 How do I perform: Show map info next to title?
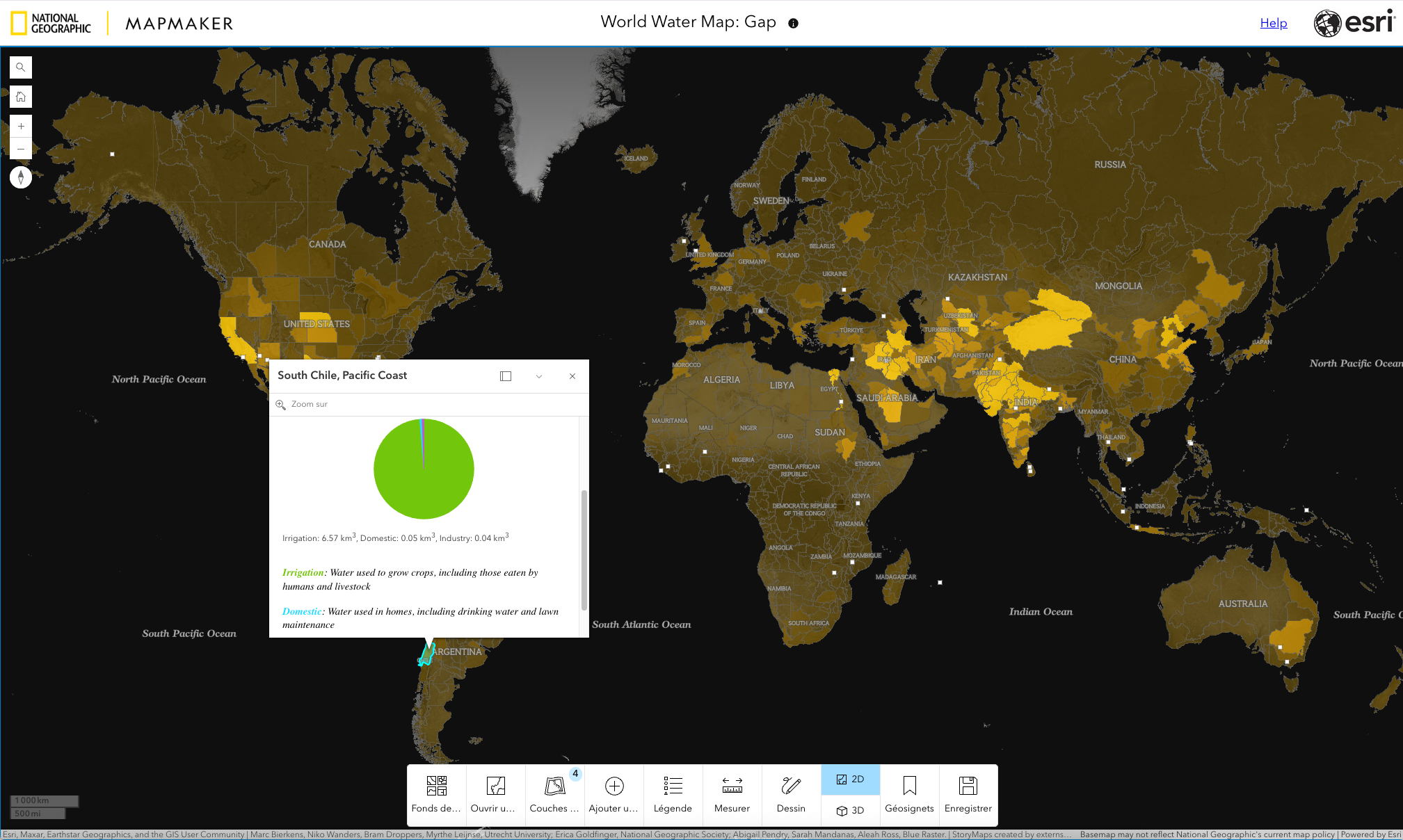pos(793,23)
